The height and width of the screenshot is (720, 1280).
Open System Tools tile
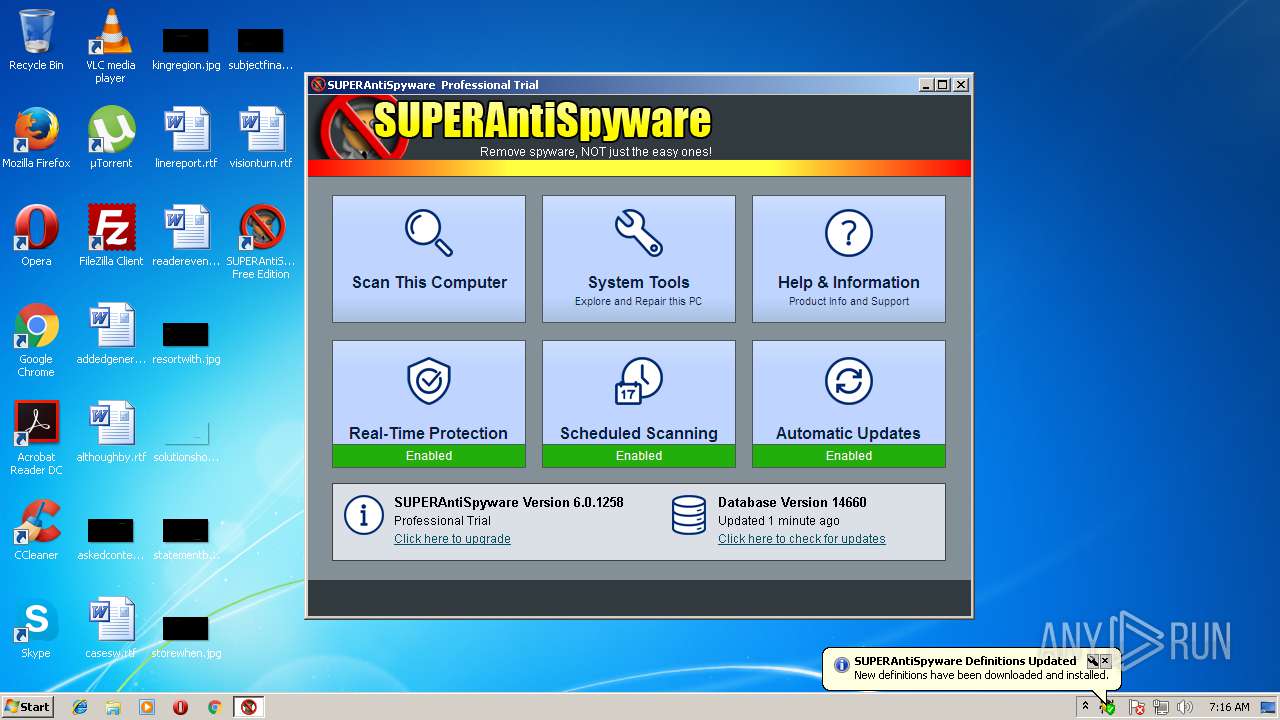tap(639, 259)
